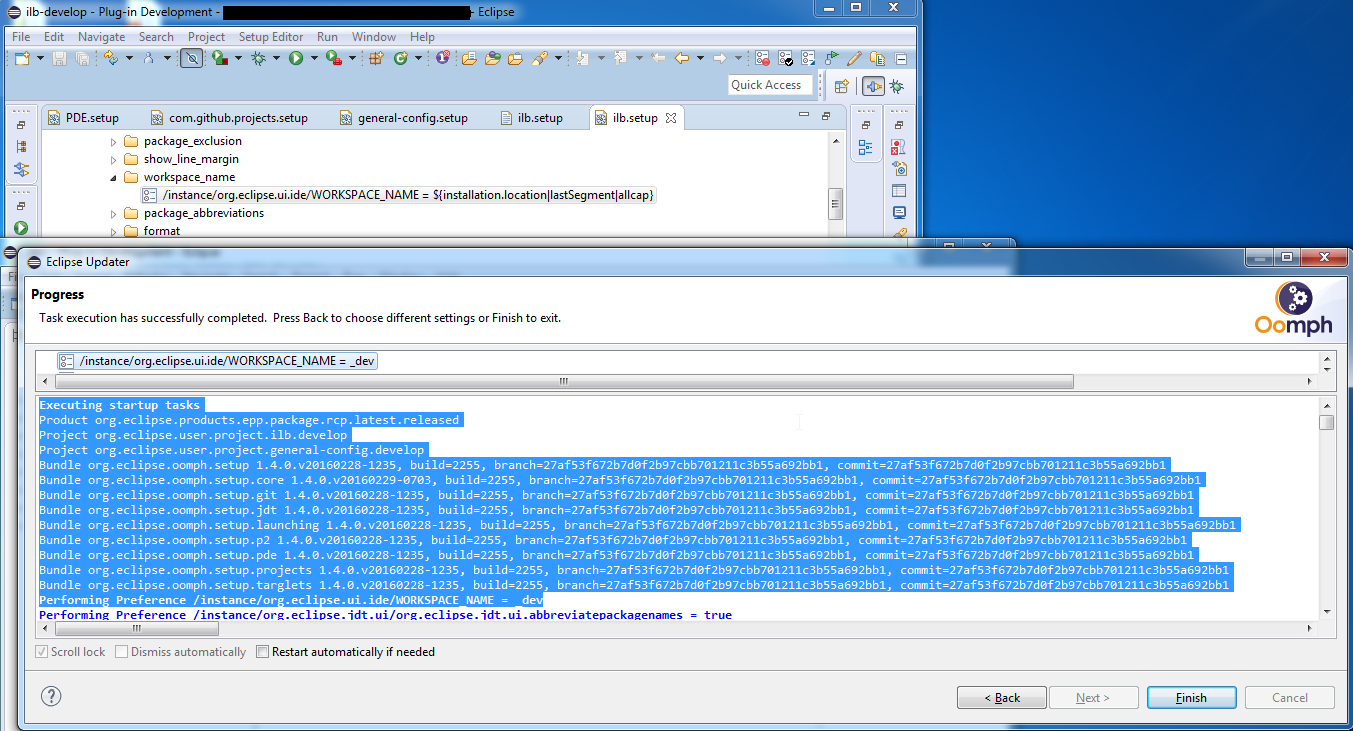Viewport: 1353px width, 731px height.
Task: Click the Search flashlight icon
Action: (540, 58)
